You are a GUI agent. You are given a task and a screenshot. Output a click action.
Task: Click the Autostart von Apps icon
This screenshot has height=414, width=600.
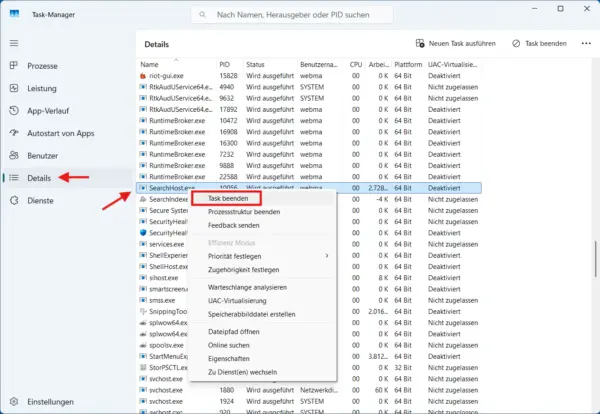pyautogui.click(x=14, y=133)
